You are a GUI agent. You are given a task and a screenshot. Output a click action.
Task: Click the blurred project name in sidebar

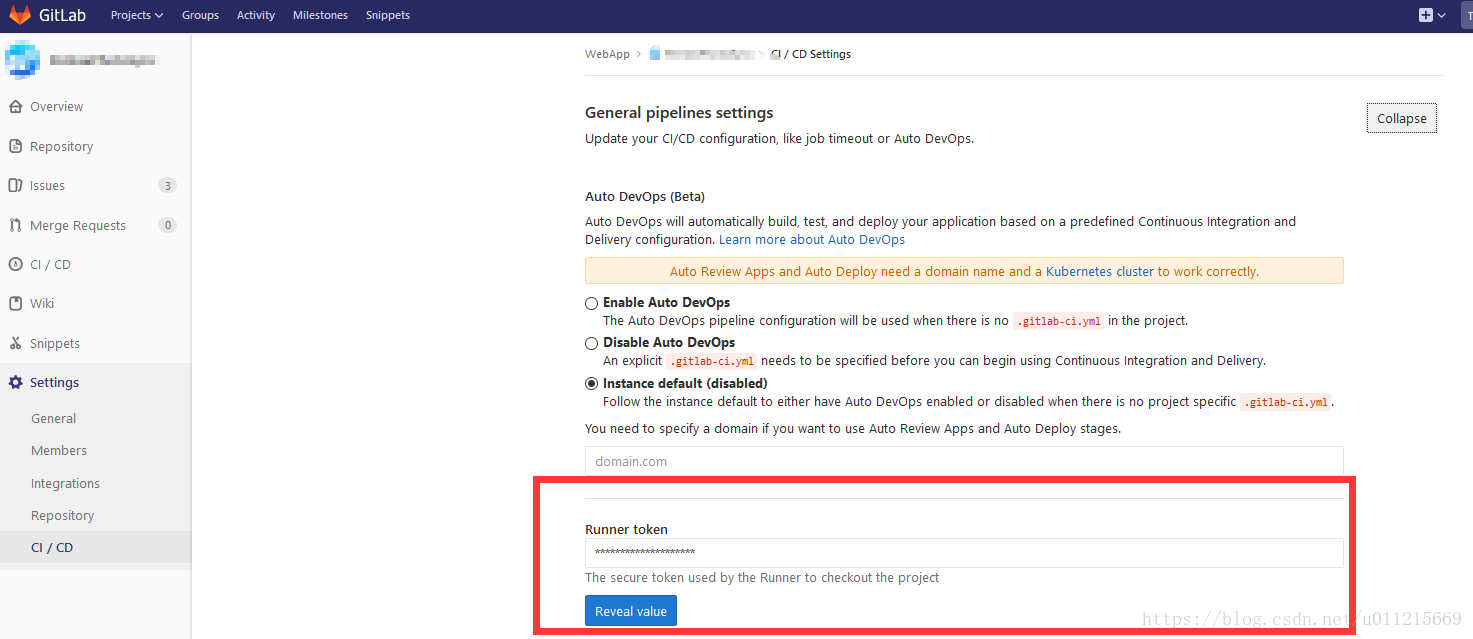click(104, 60)
